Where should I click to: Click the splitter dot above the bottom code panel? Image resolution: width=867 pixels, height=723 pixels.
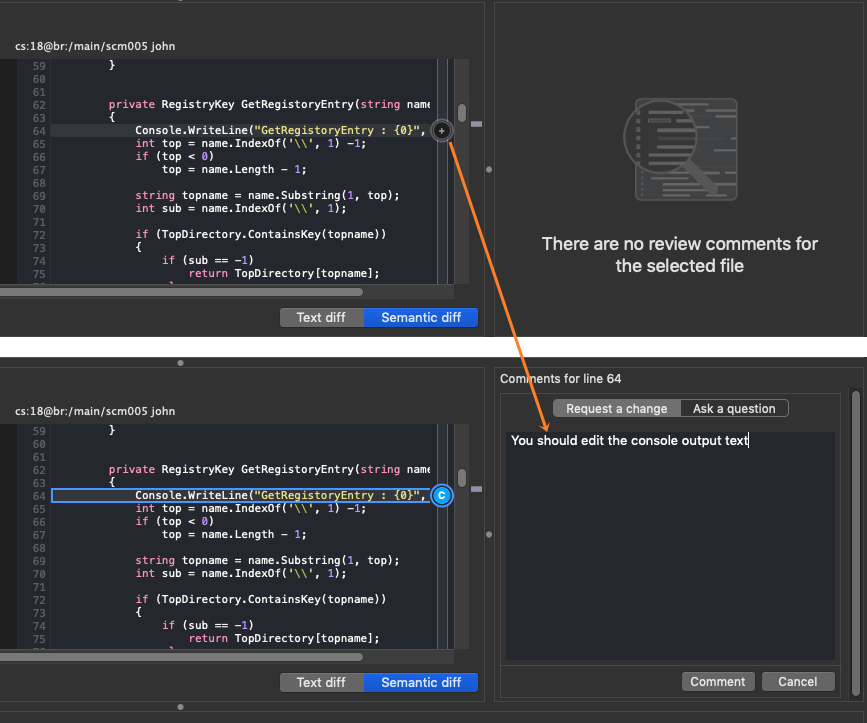click(180, 363)
